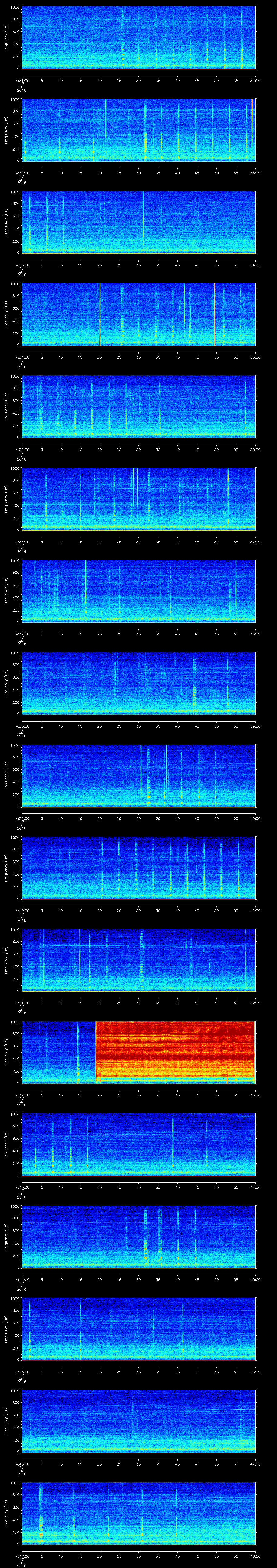
Task: Click the spectrogram panel starting at 4:33:00
Action: click(x=138, y=222)
